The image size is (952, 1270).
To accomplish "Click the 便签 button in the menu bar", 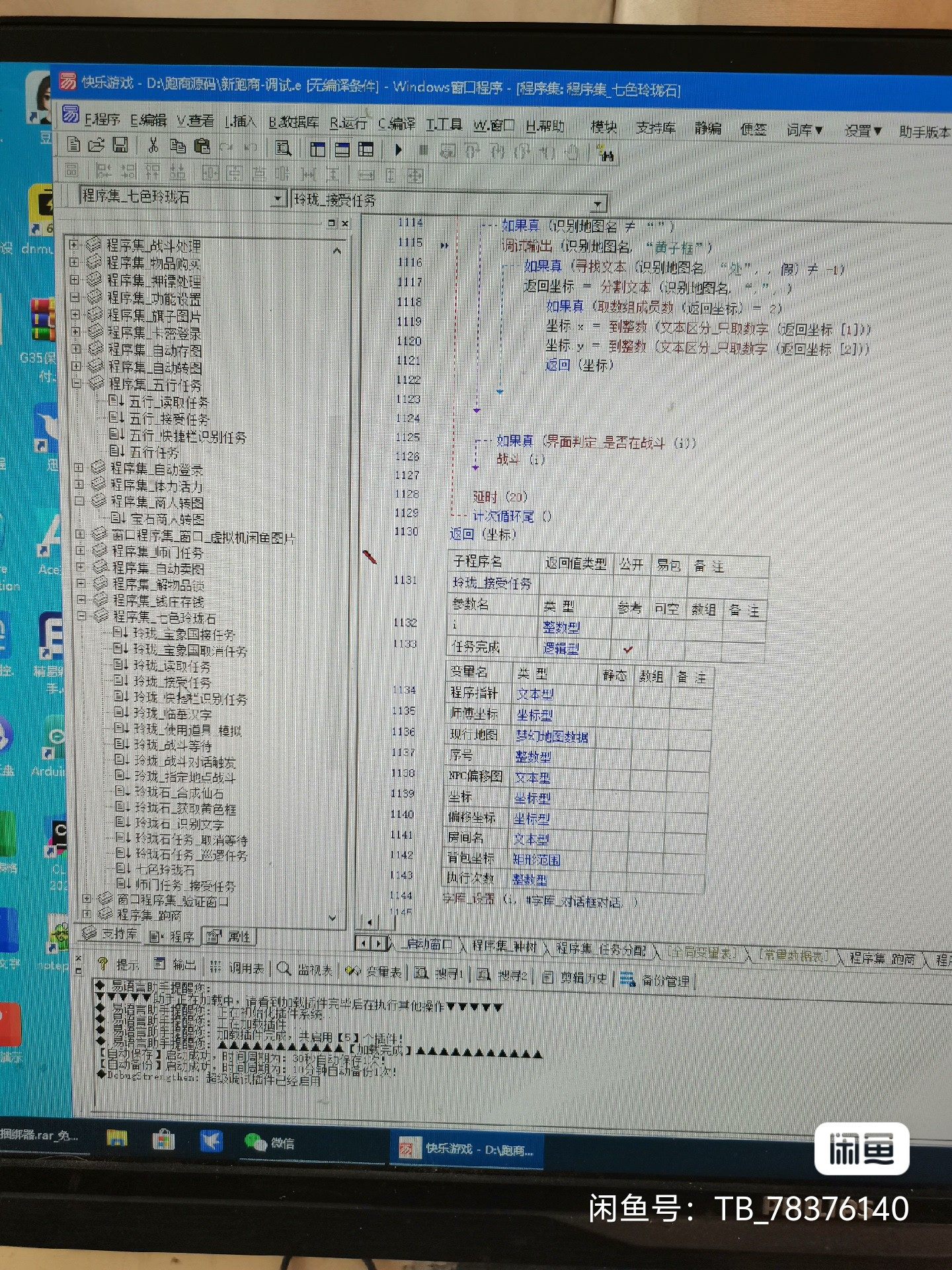I will (753, 129).
